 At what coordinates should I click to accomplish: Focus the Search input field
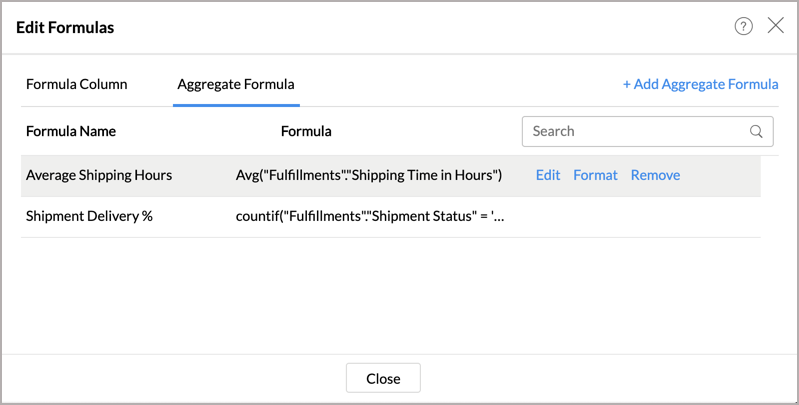637,131
